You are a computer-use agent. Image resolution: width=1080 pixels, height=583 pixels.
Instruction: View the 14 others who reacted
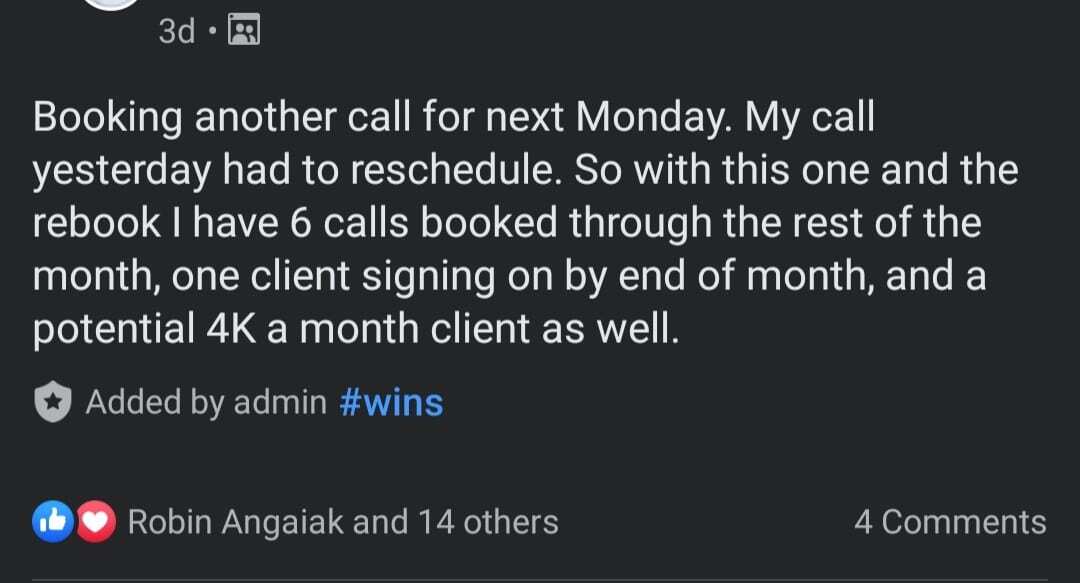point(488,522)
